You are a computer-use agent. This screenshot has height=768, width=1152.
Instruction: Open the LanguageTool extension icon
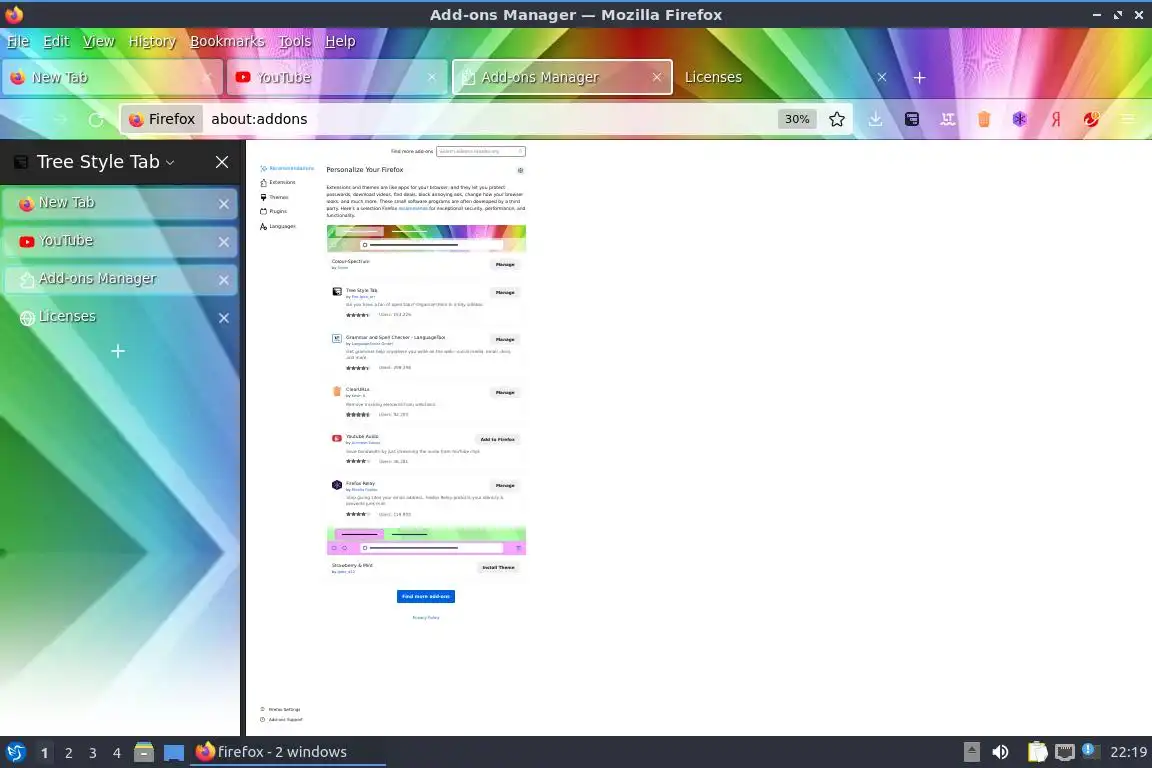pos(948,119)
